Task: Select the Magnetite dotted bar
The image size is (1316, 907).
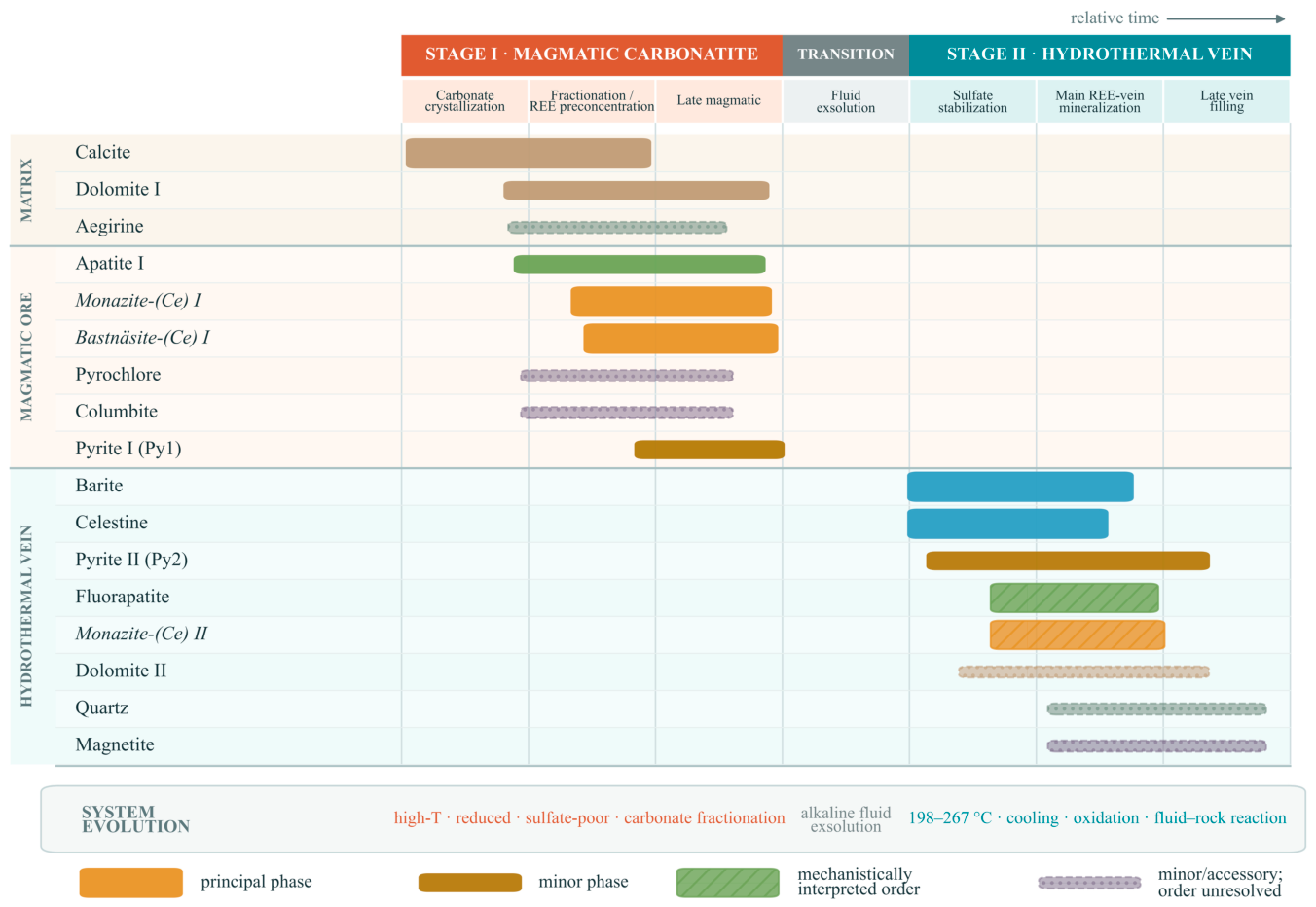Action: coord(1156,745)
